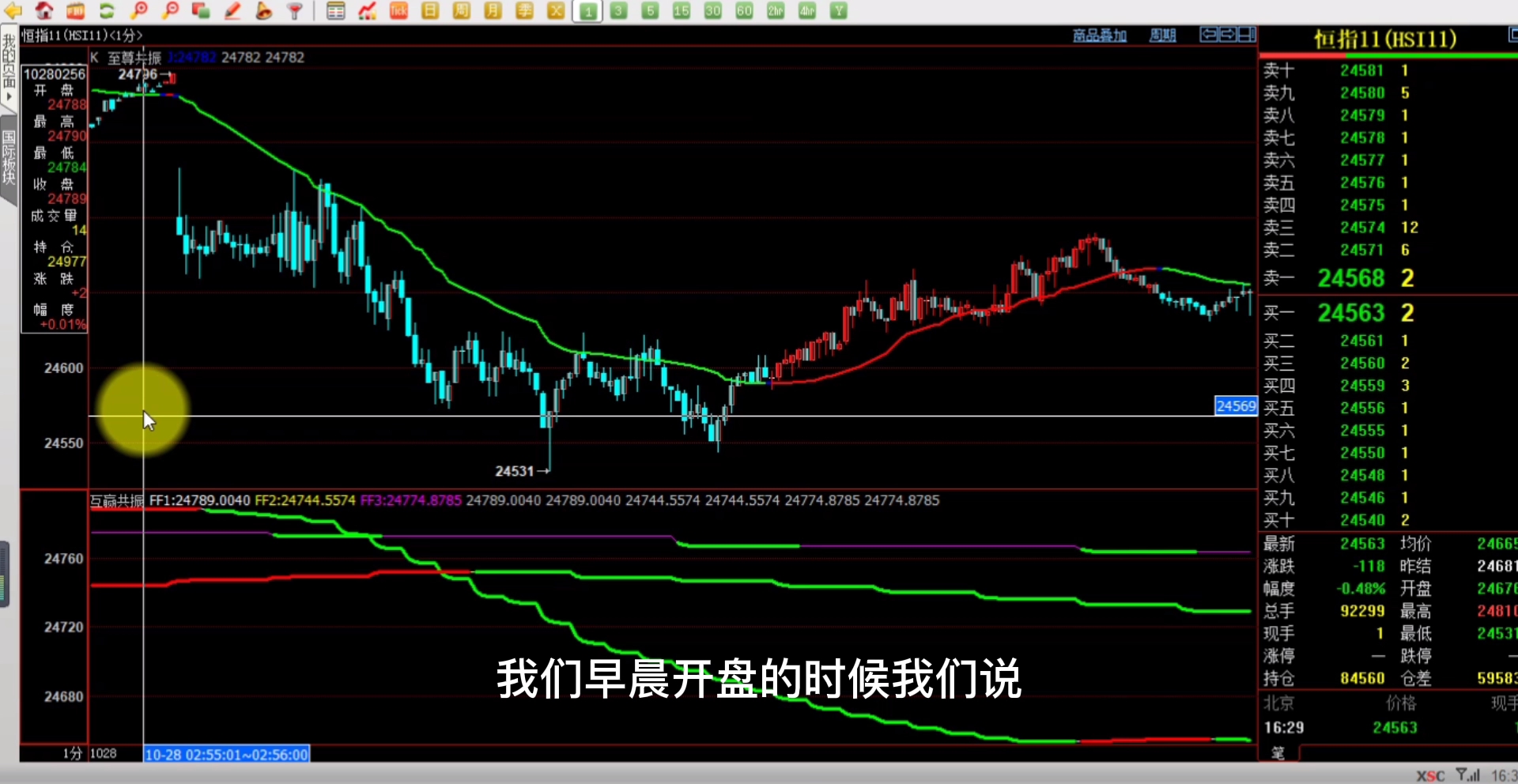The height and width of the screenshot is (784, 1518).
Task: Switch to monthly (月) K-line period
Action: coord(493,10)
